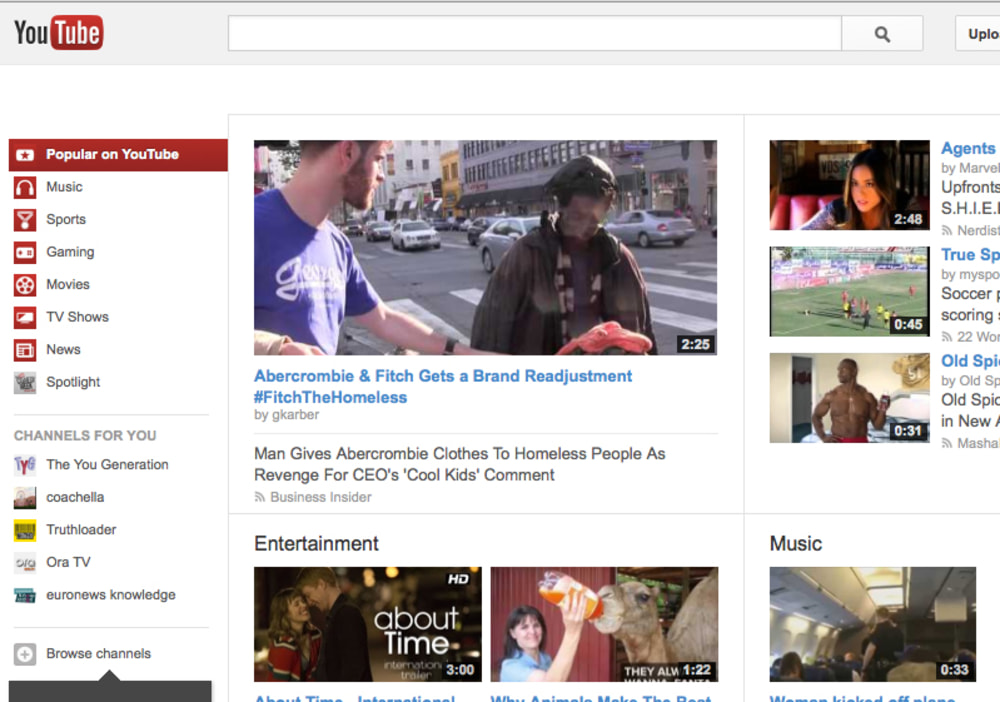Viewport: 1000px width, 702px height.
Task: Open the Spotlight sidebar entry
Action: click(x=73, y=382)
